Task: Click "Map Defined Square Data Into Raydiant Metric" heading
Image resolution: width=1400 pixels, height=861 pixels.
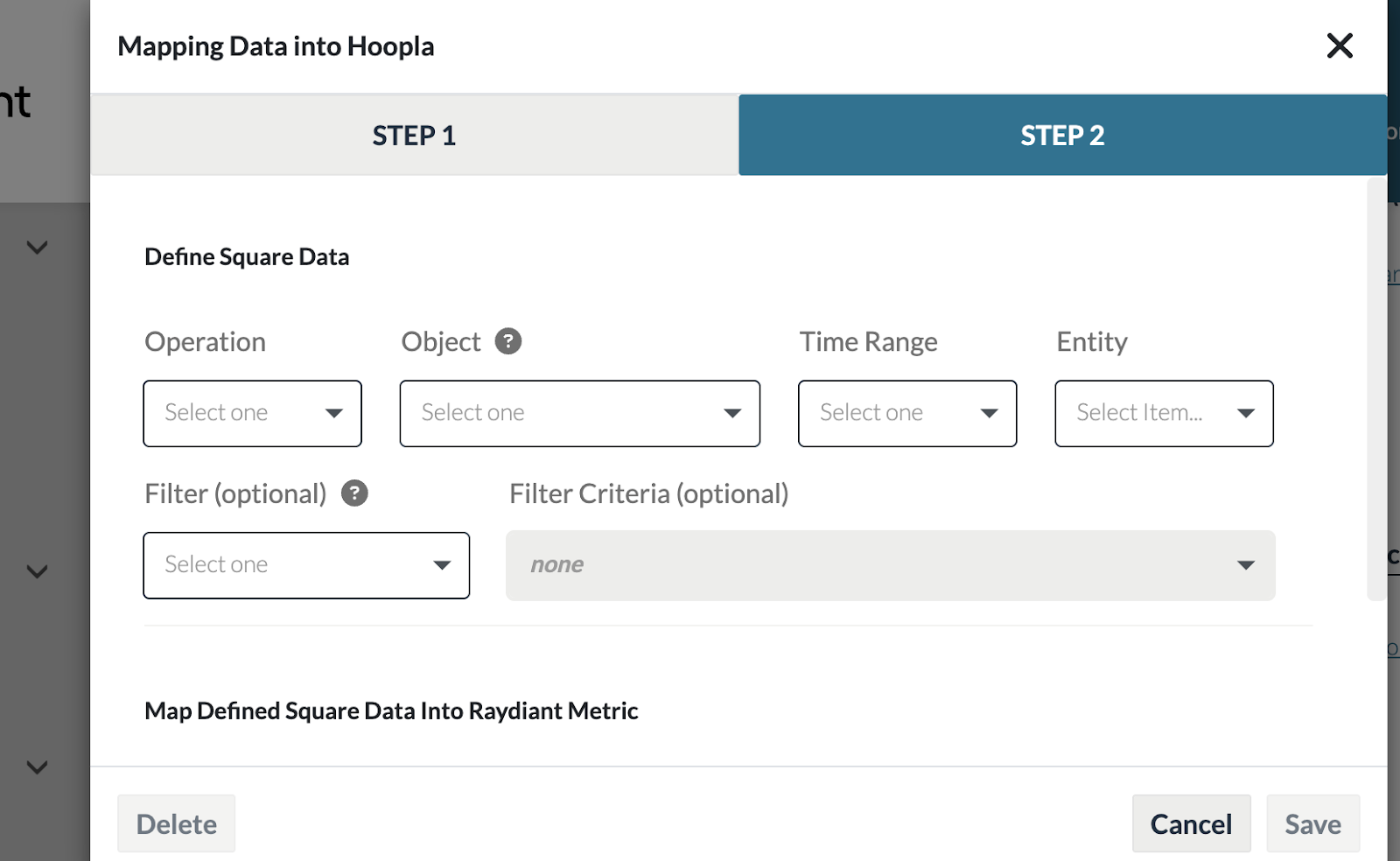Action: (391, 710)
